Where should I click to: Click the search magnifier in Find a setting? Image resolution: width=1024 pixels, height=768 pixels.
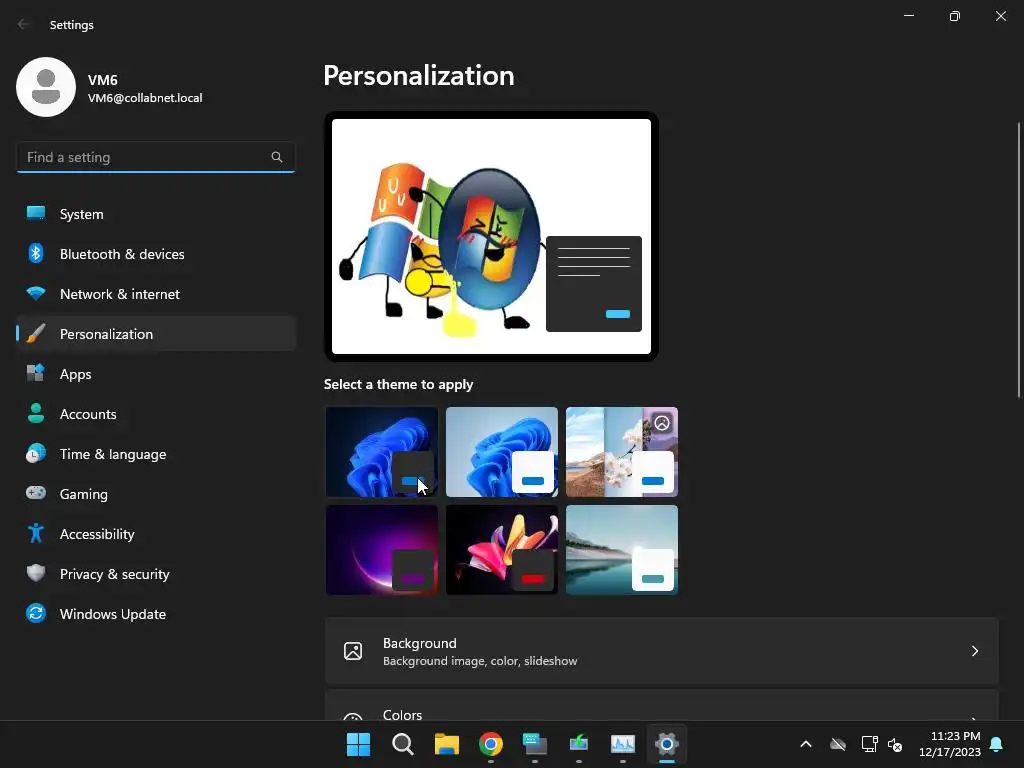277,157
